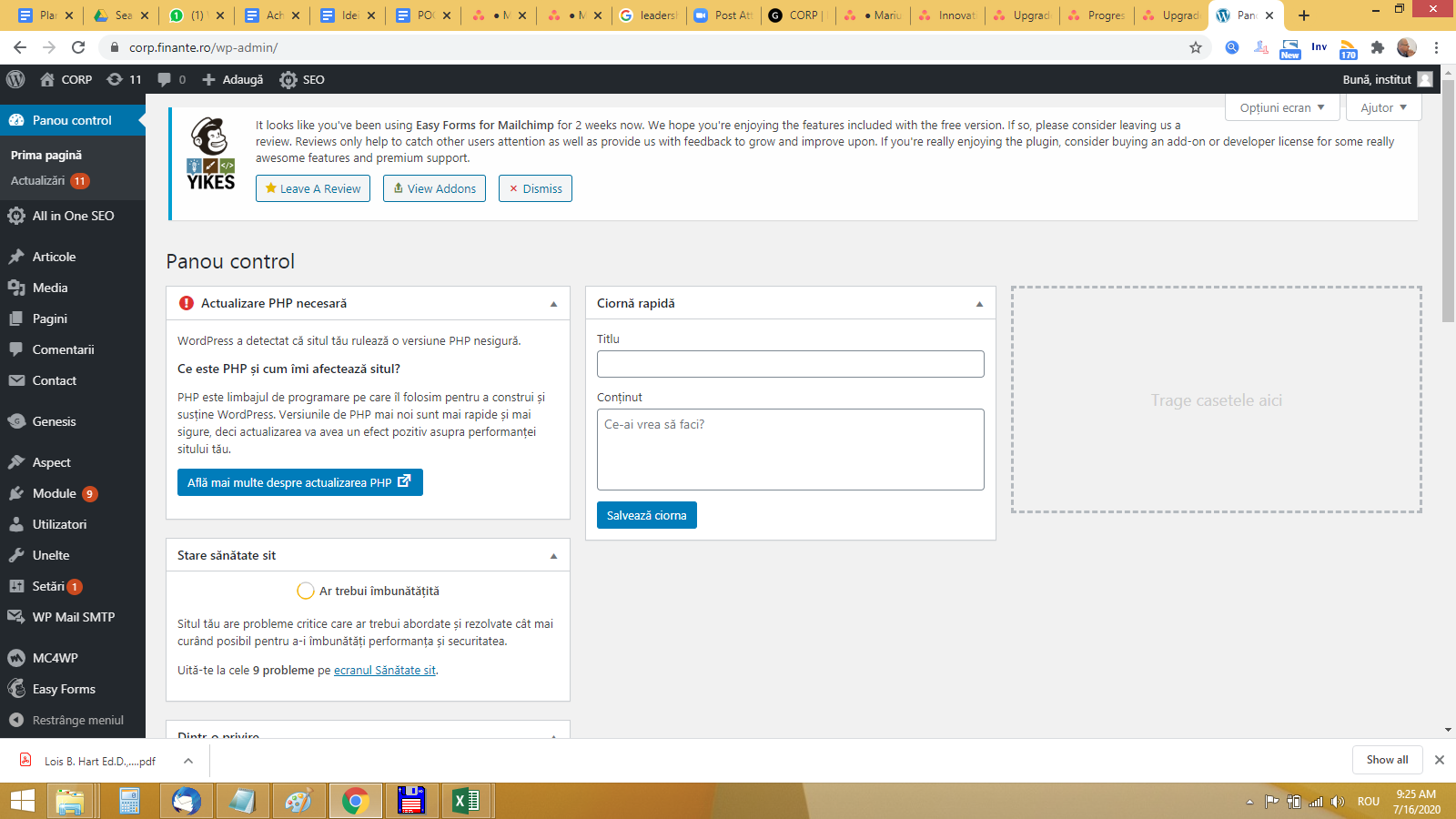Image resolution: width=1456 pixels, height=819 pixels.
Task: Open Excel from the Windows taskbar
Action: pyautogui.click(x=466, y=801)
